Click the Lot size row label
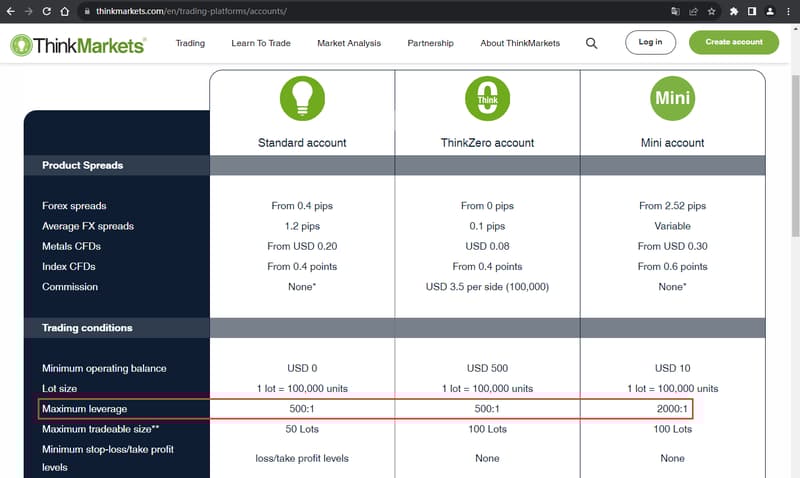Viewport: 800px width, 478px height. click(x=59, y=388)
